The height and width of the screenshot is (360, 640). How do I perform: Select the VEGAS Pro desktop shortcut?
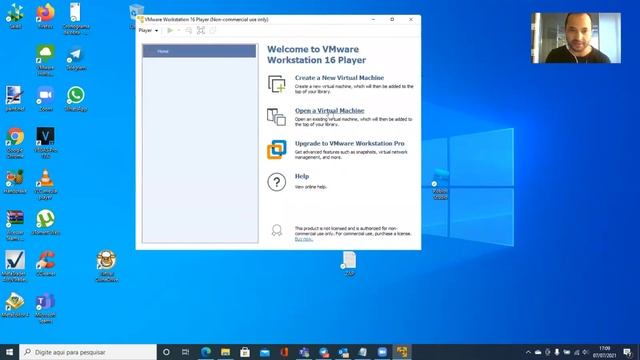45,143
